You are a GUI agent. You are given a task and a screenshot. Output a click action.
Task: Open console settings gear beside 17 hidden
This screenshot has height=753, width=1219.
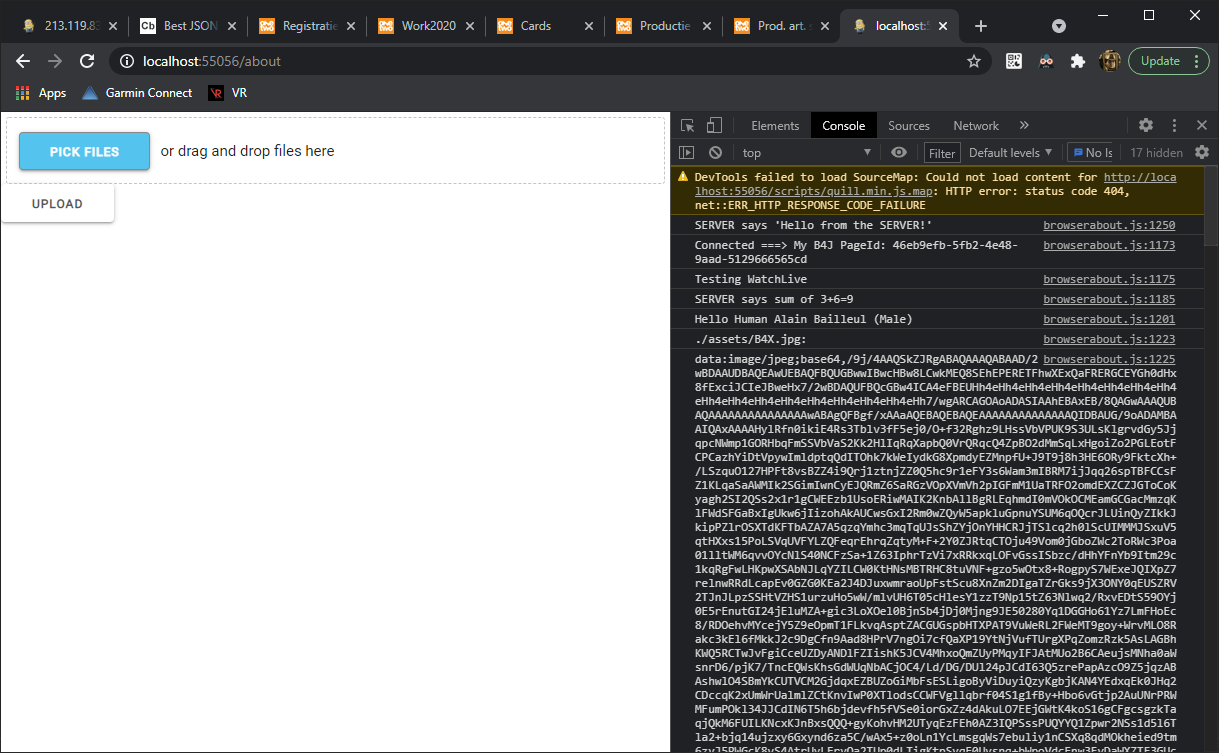[1202, 152]
